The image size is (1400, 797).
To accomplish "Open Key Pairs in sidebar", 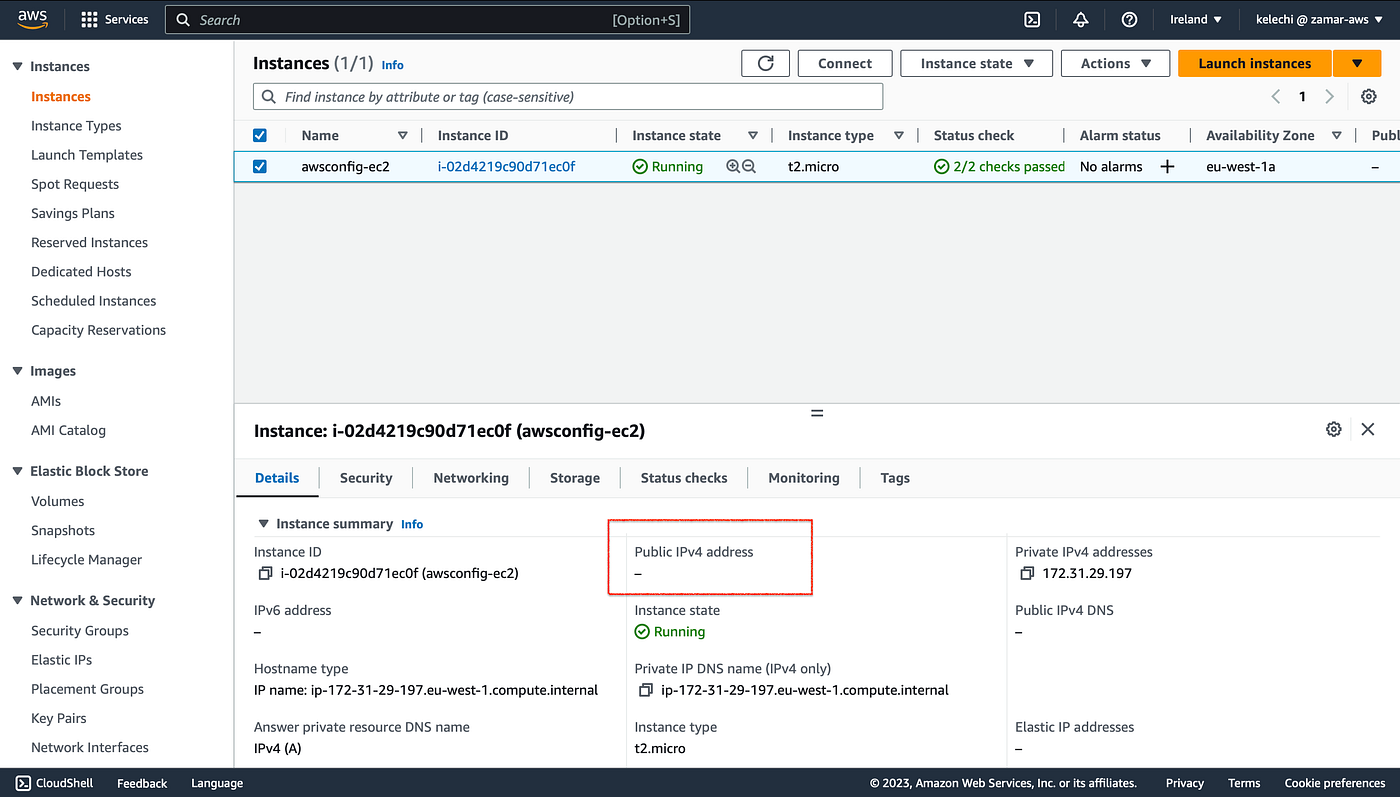I will [x=59, y=718].
